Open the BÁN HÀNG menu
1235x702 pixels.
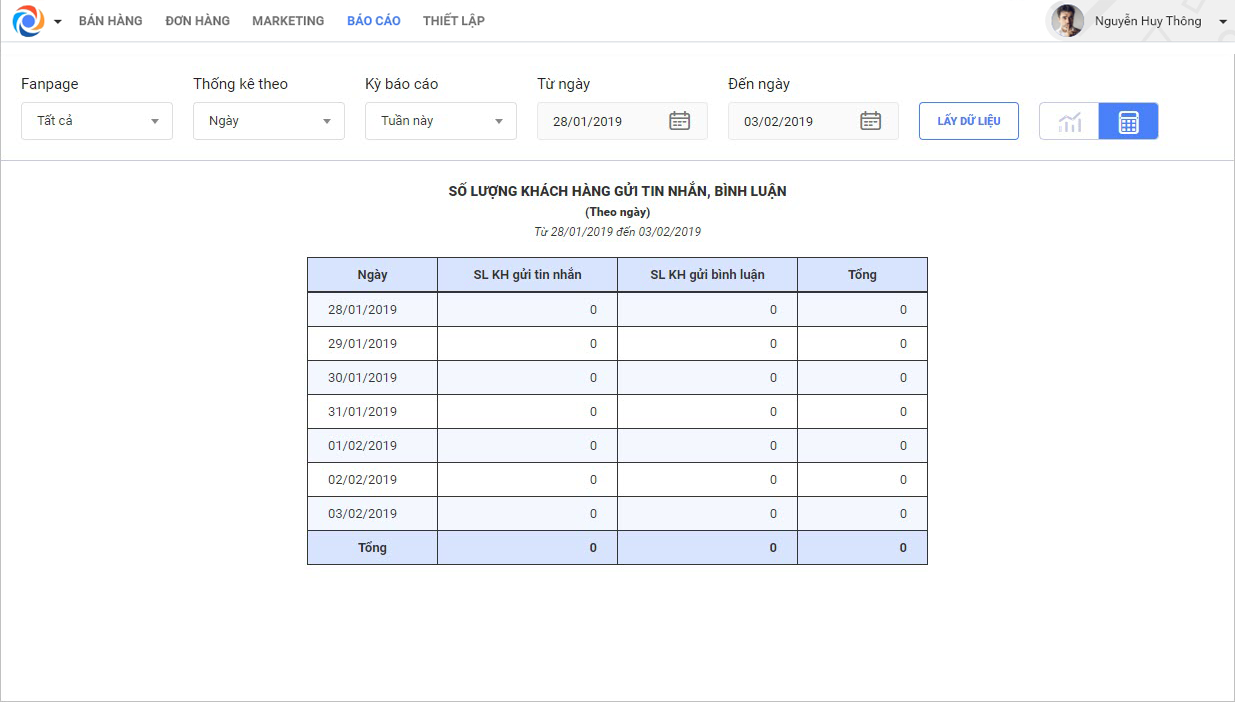[x=110, y=21]
